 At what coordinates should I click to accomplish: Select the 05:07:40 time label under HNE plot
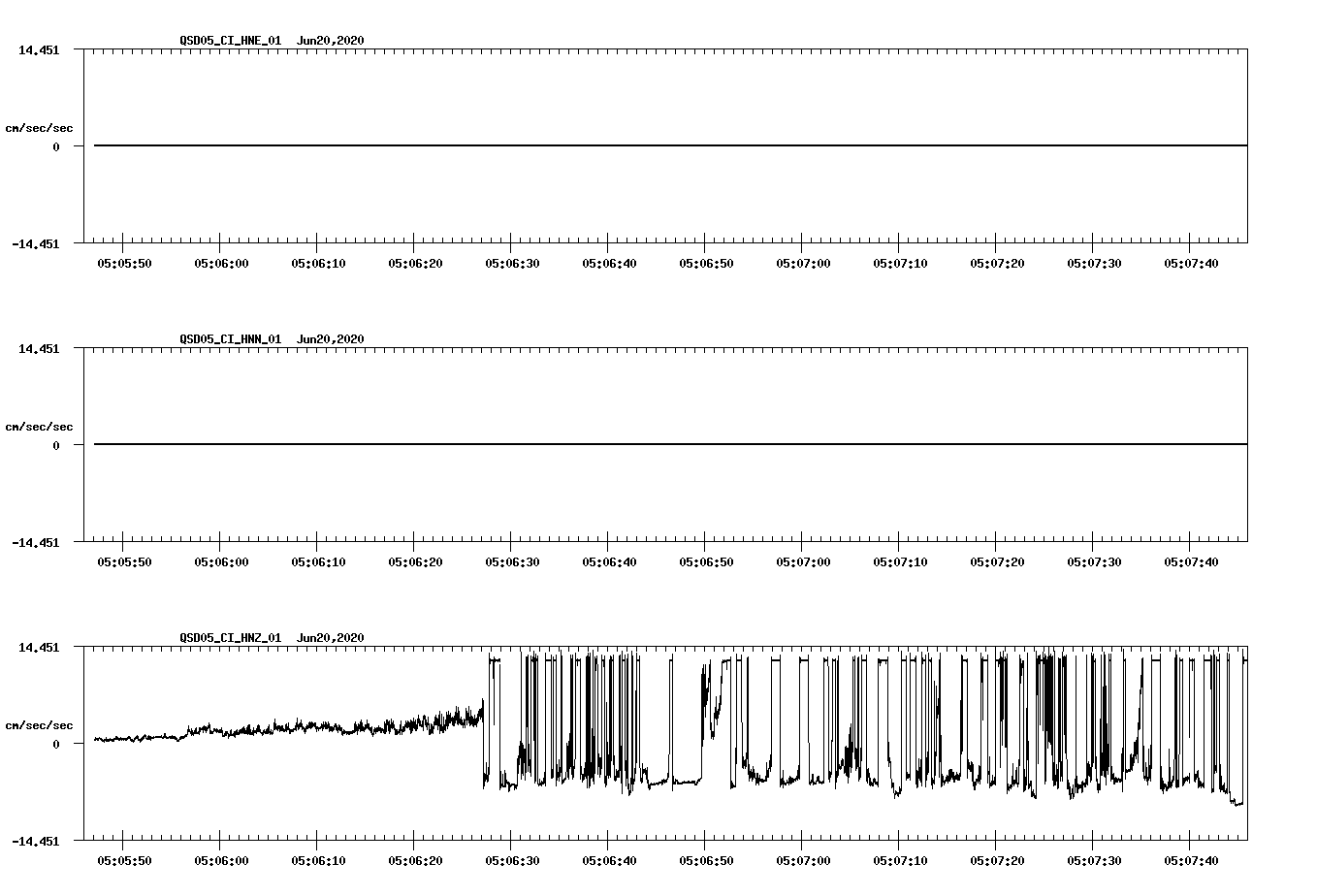pos(1191,264)
